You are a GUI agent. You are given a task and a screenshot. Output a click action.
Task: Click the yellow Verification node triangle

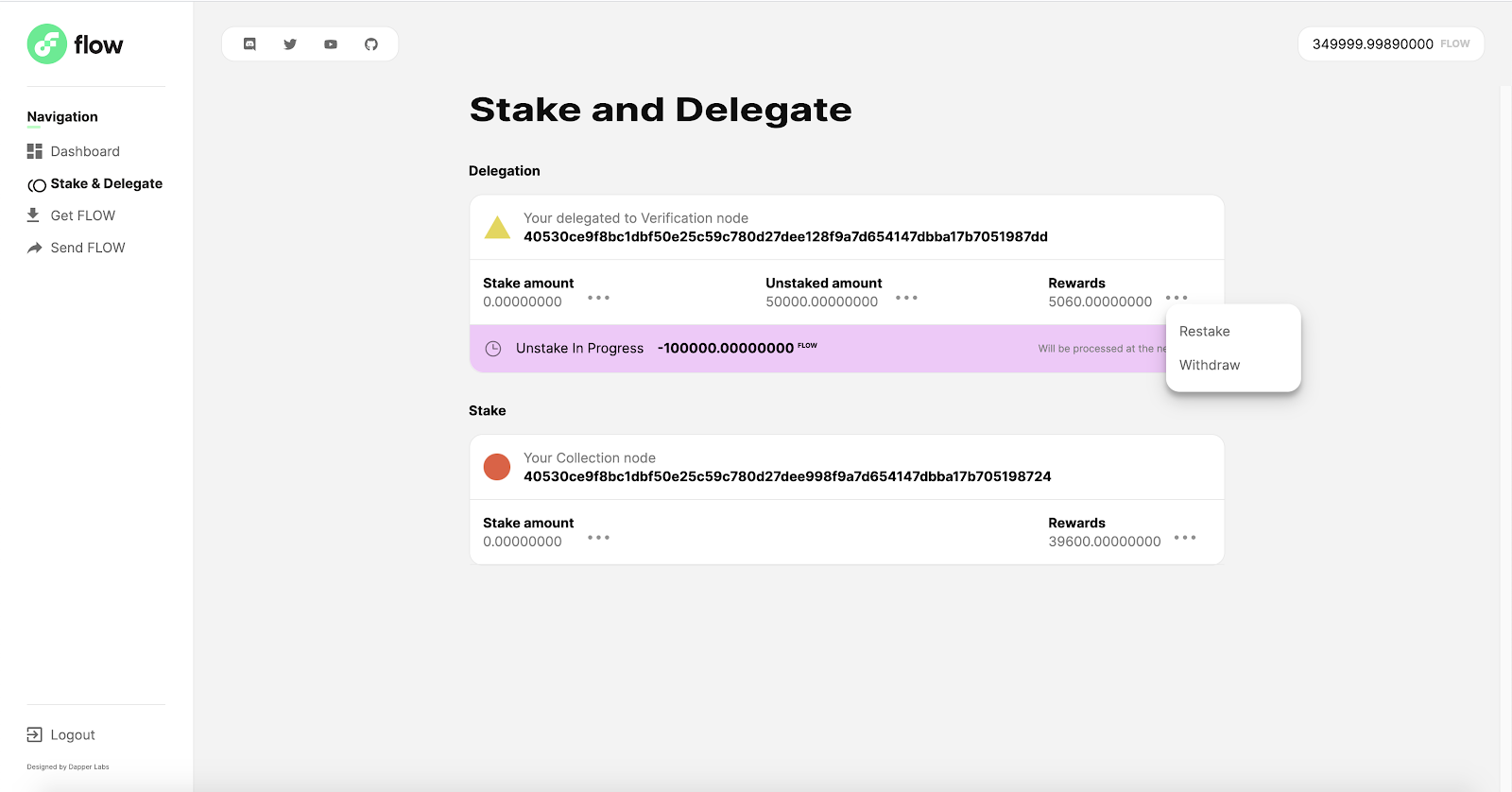(497, 228)
